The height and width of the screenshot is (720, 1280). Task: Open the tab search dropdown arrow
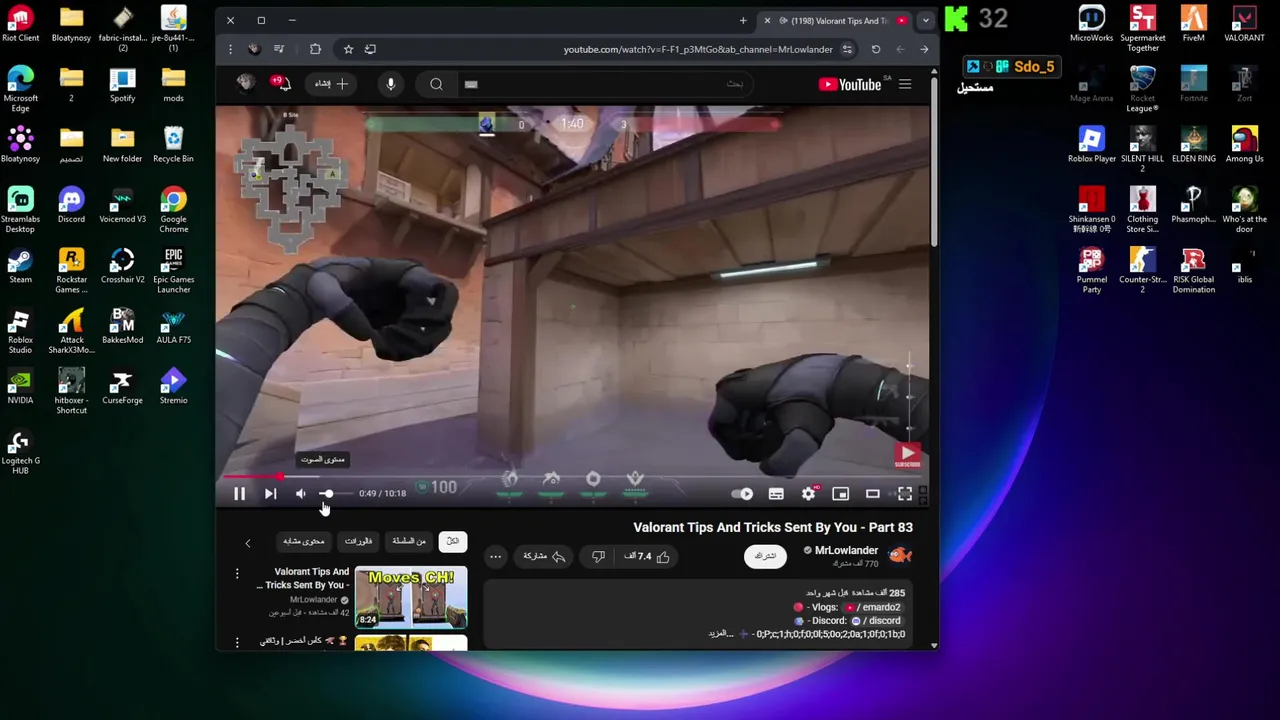(x=925, y=20)
